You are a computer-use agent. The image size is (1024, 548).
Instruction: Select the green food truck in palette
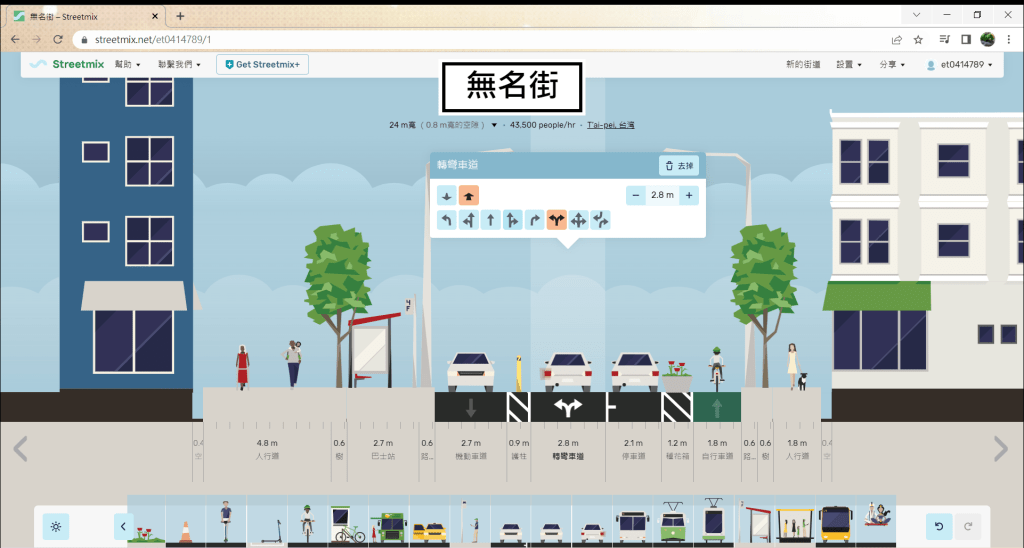[x=389, y=521]
